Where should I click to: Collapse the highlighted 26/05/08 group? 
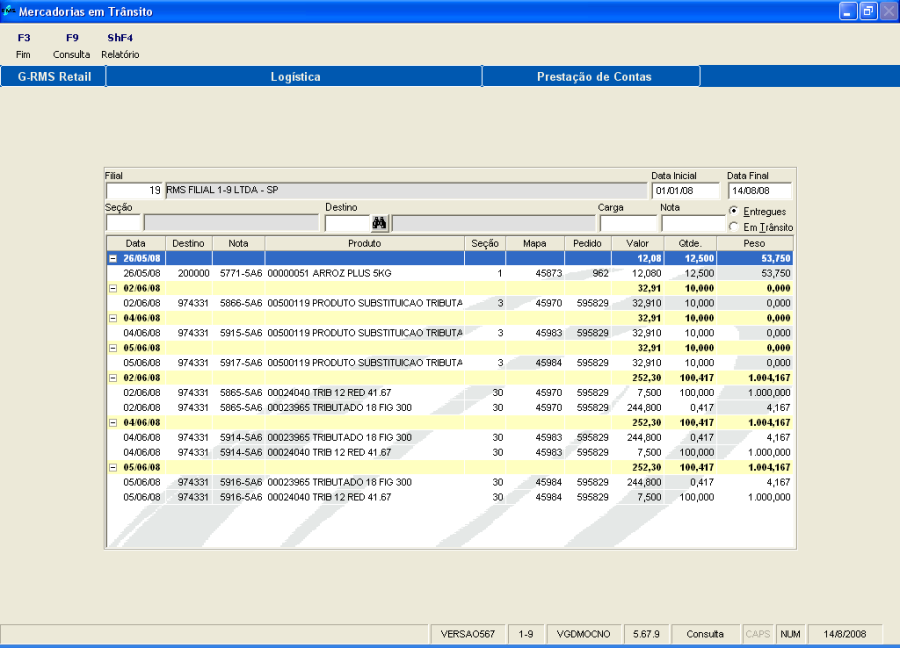(113, 259)
